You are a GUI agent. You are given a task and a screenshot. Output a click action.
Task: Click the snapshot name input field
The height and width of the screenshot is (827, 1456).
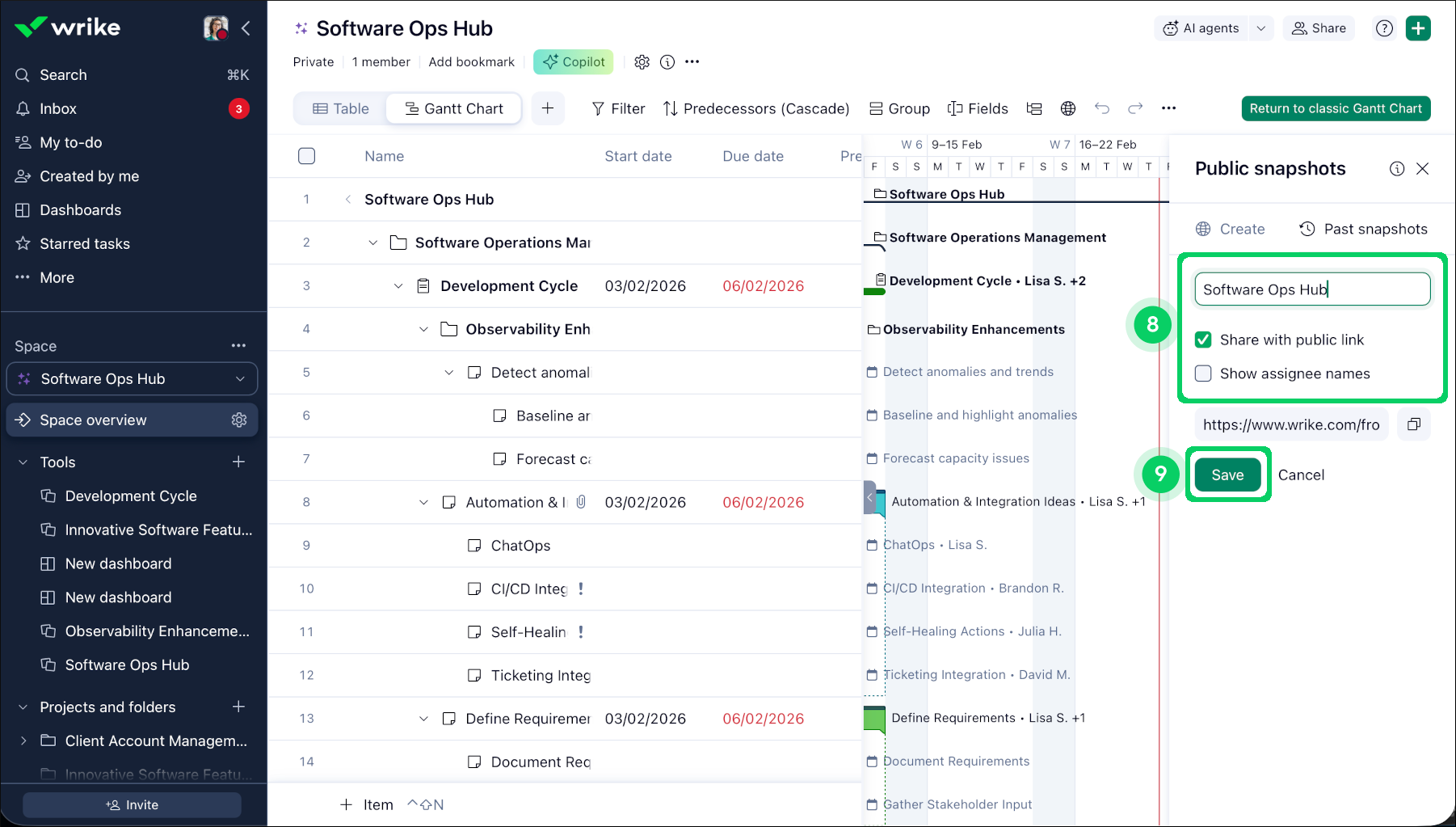click(1311, 289)
